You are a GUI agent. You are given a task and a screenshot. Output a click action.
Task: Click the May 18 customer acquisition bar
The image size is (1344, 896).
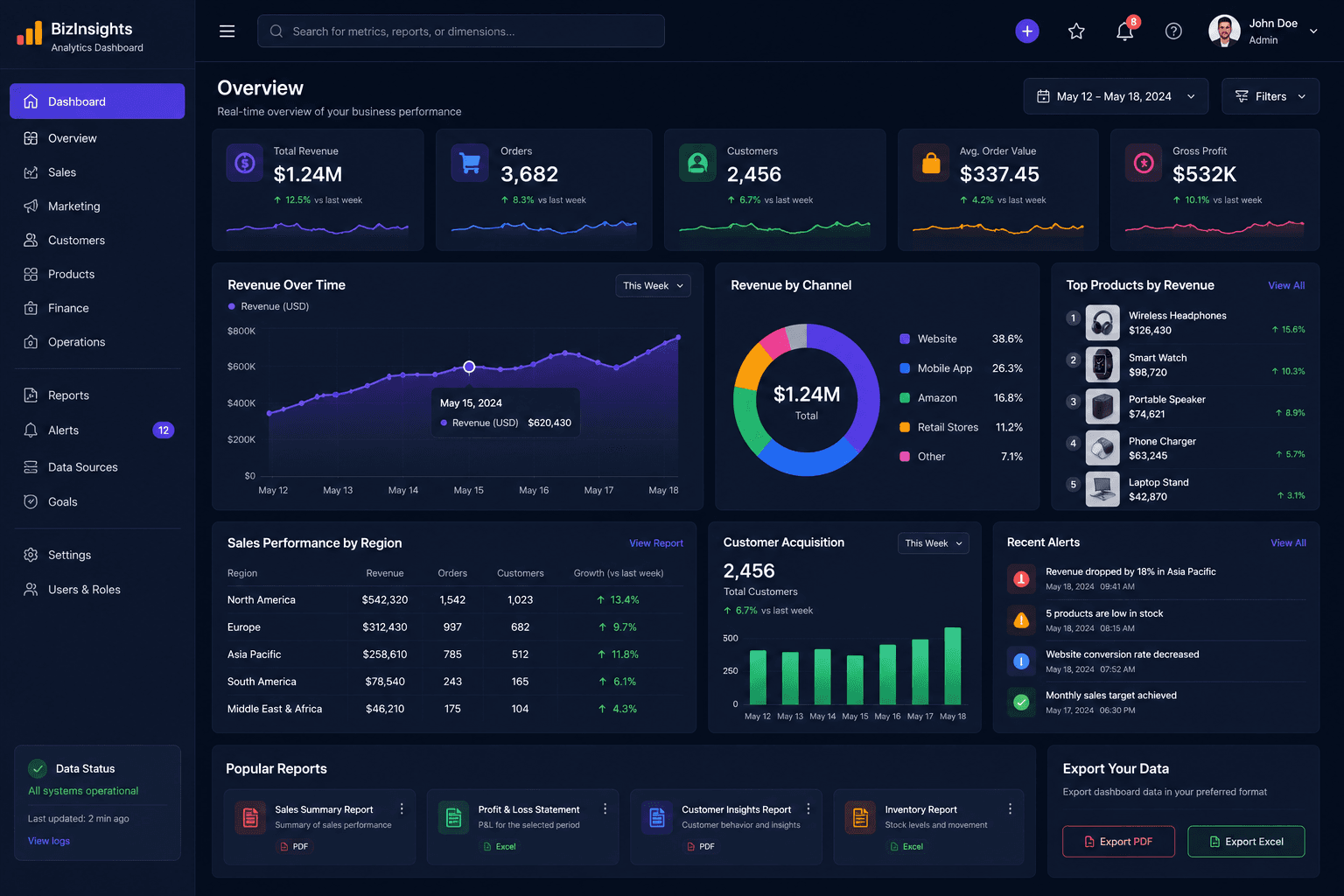click(x=953, y=666)
